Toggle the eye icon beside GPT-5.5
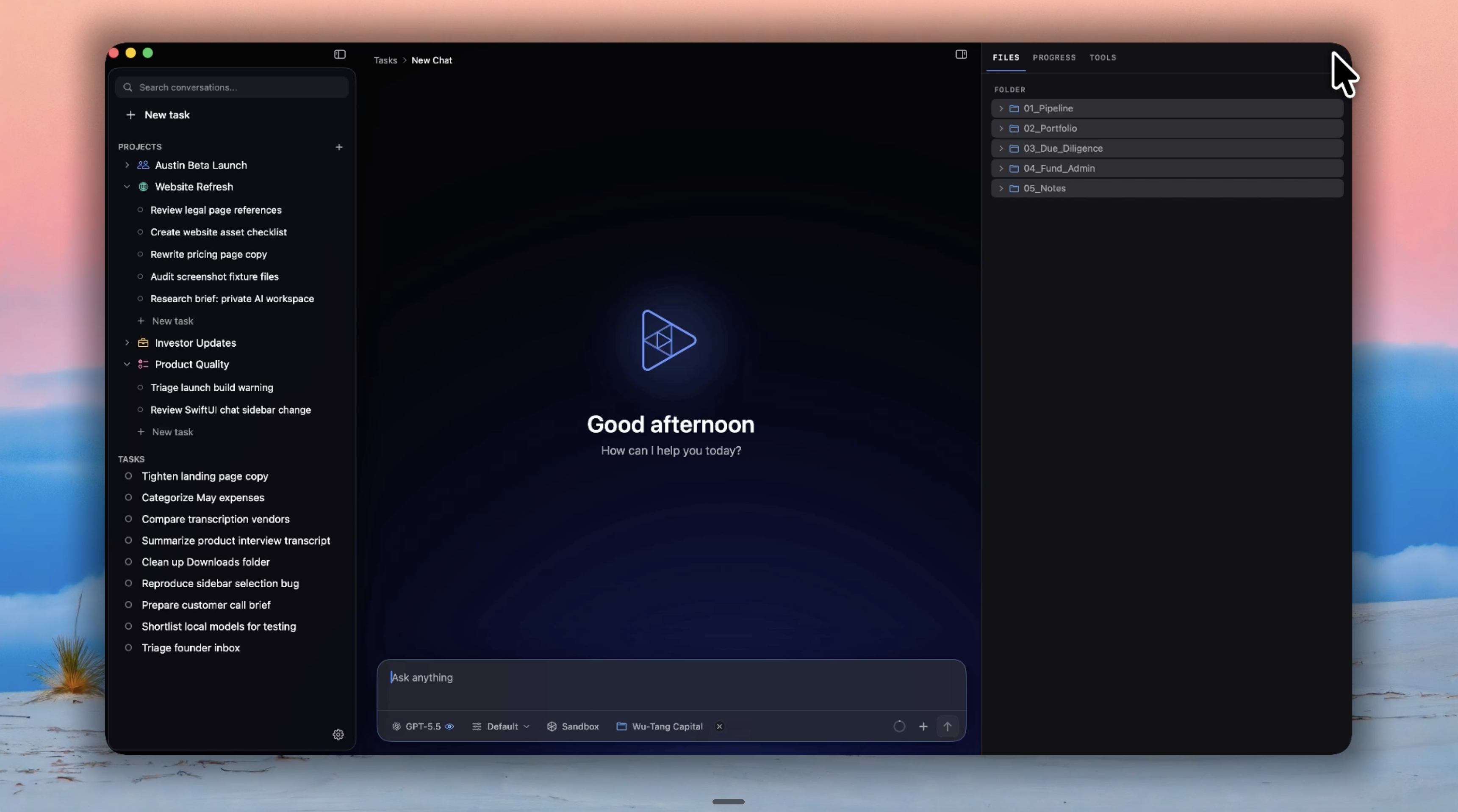Screen dimensions: 1458x812 [449, 726]
